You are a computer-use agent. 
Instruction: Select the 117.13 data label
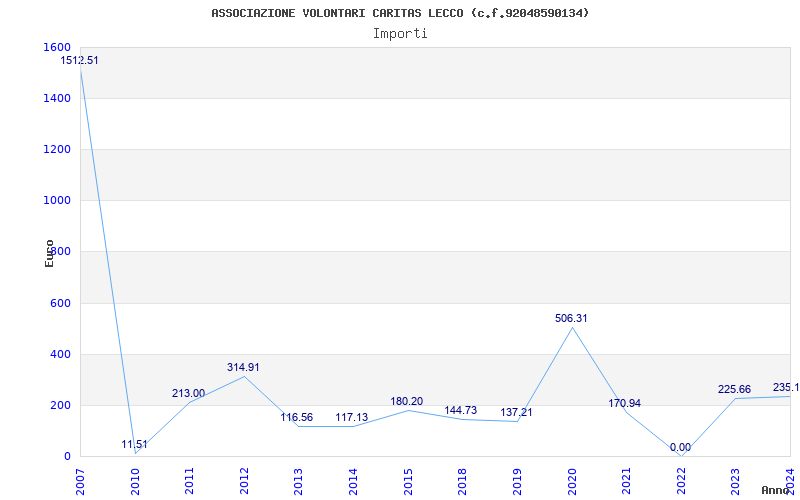[352, 417]
